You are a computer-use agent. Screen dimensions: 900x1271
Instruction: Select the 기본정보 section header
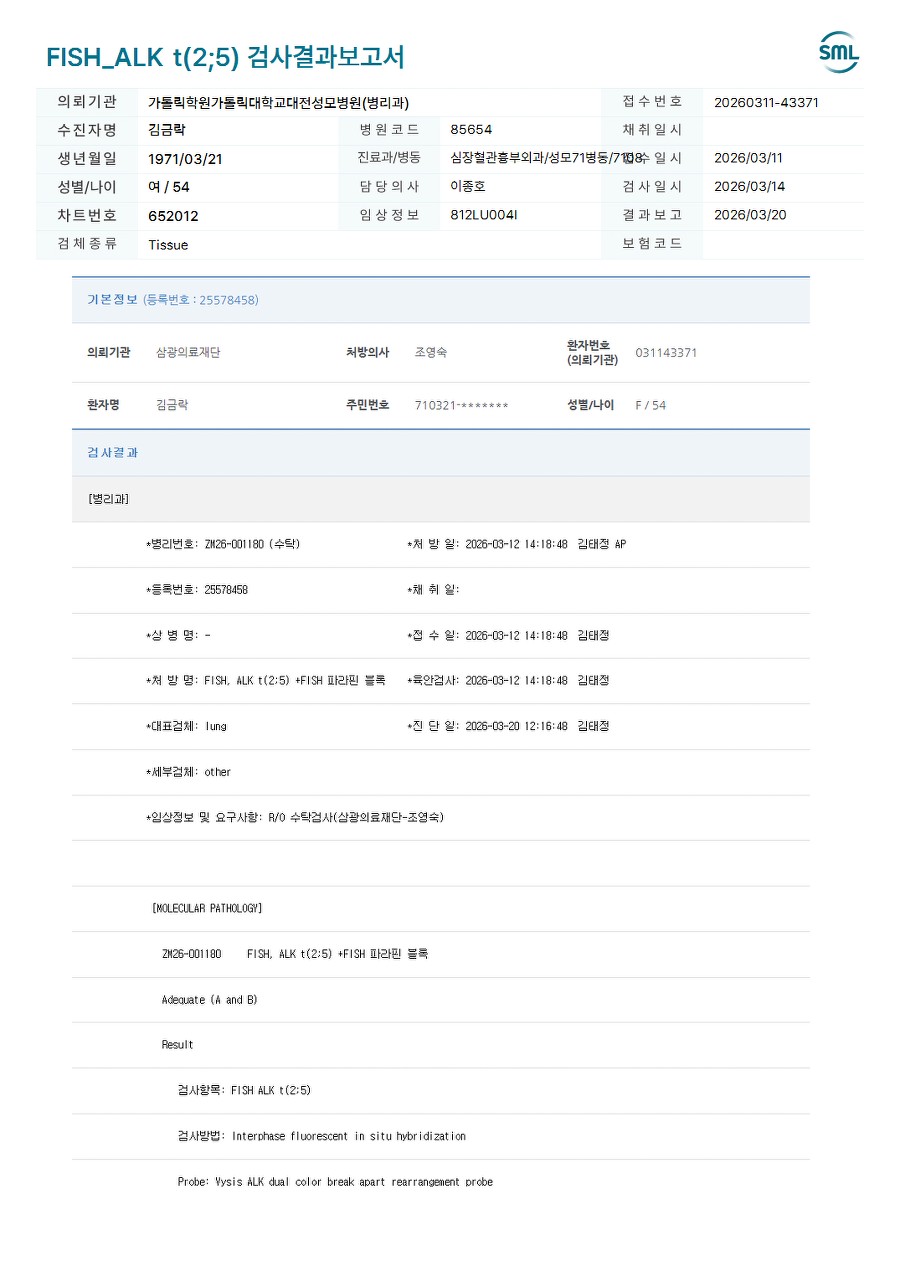pyautogui.click(x=112, y=299)
